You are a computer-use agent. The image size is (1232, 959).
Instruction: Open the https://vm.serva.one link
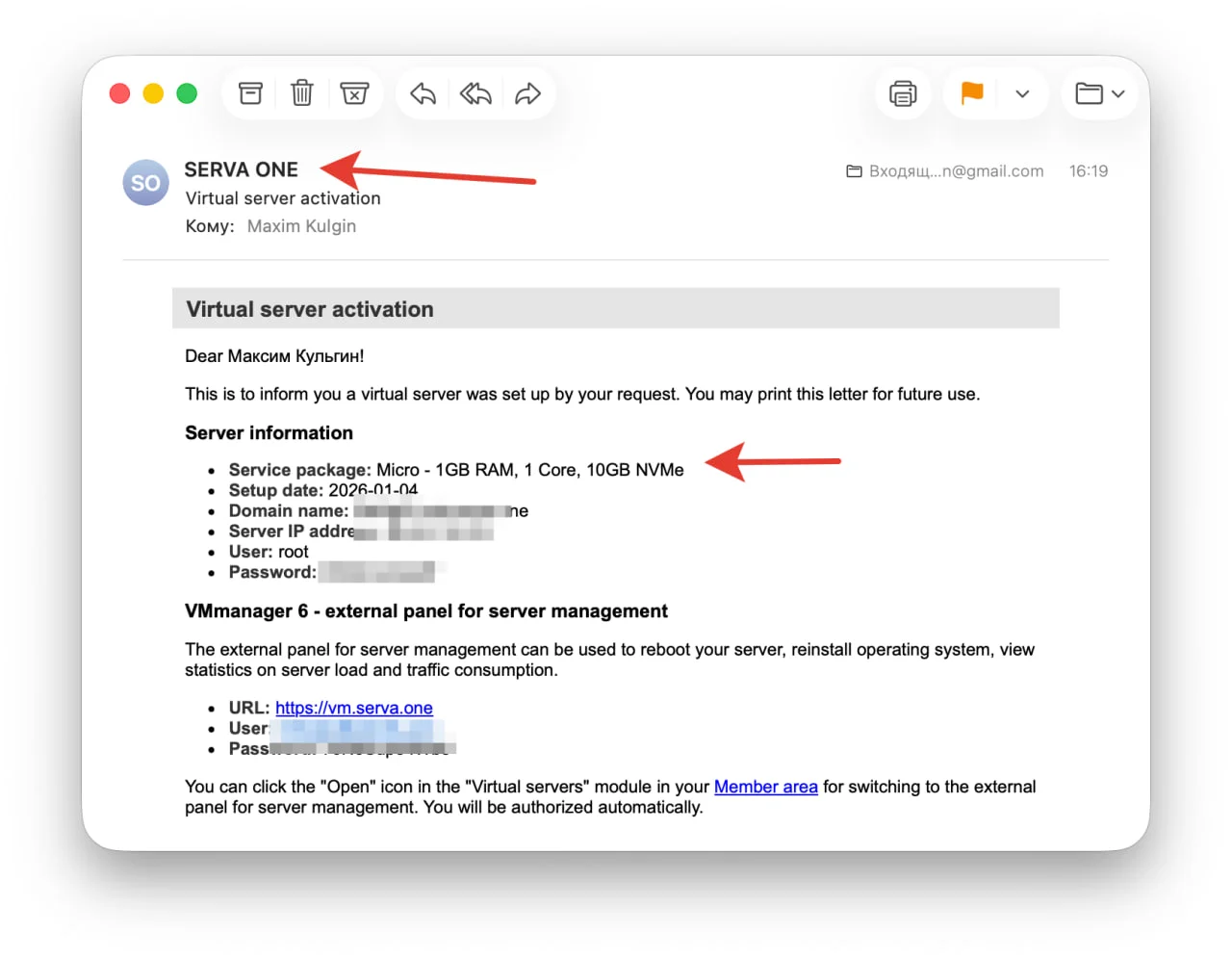353,708
